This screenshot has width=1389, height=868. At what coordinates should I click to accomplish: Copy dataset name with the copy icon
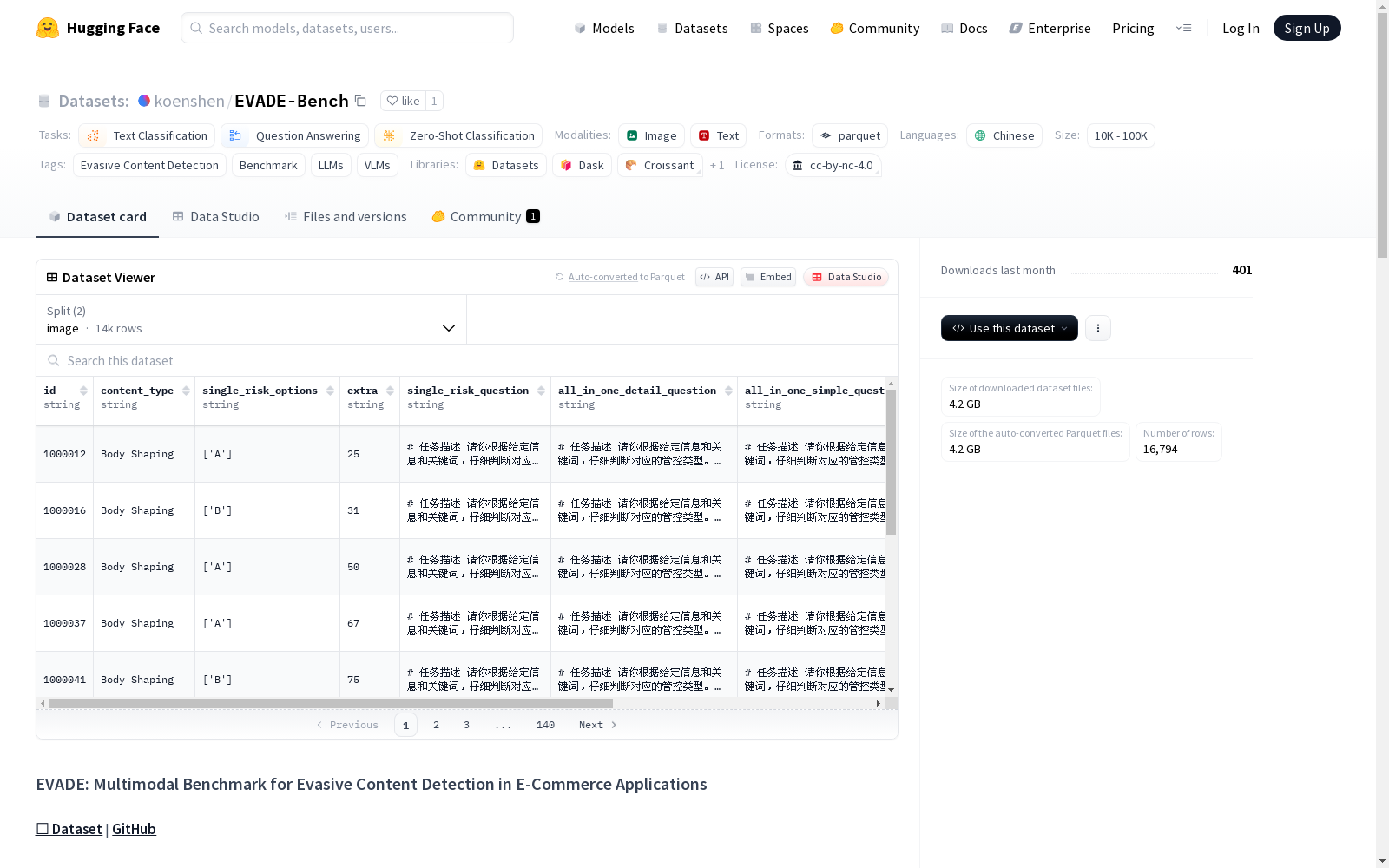(x=360, y=101)
